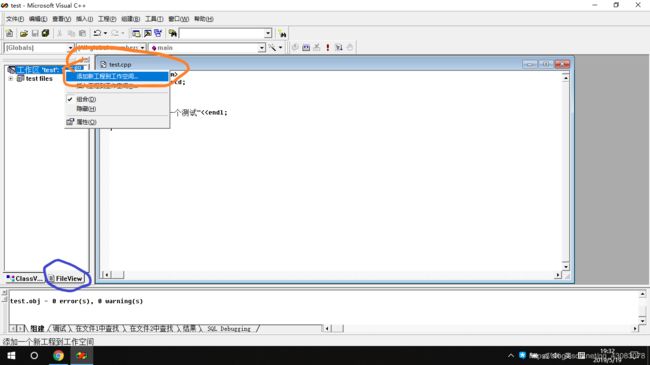Viewport: 650px width, 365px height.
Task: Click the Stop Build icon
Action: 317,47
